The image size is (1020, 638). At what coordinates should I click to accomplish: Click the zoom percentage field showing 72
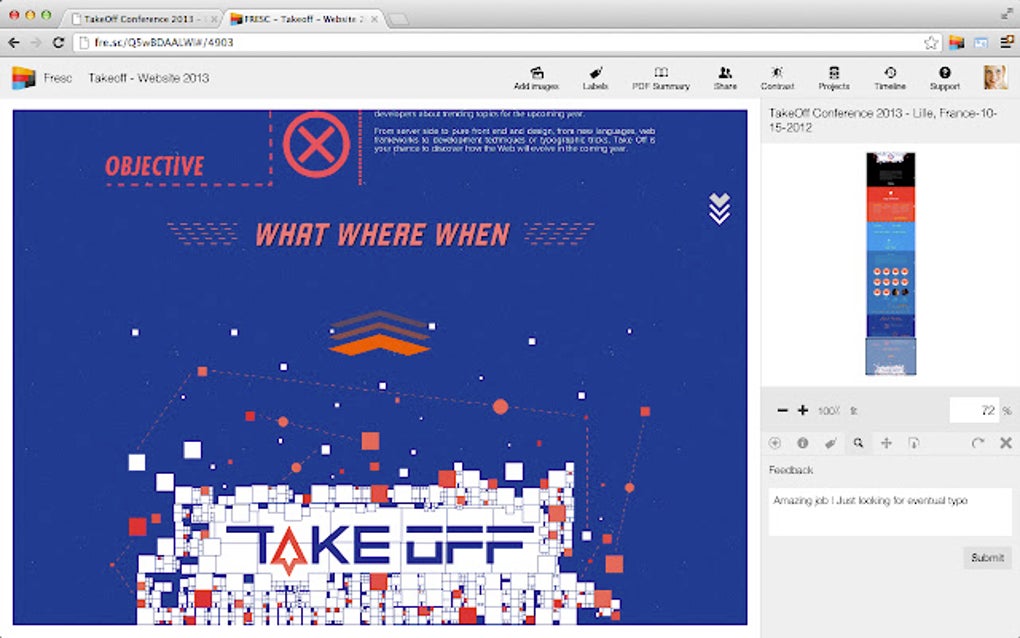[973, 410]
